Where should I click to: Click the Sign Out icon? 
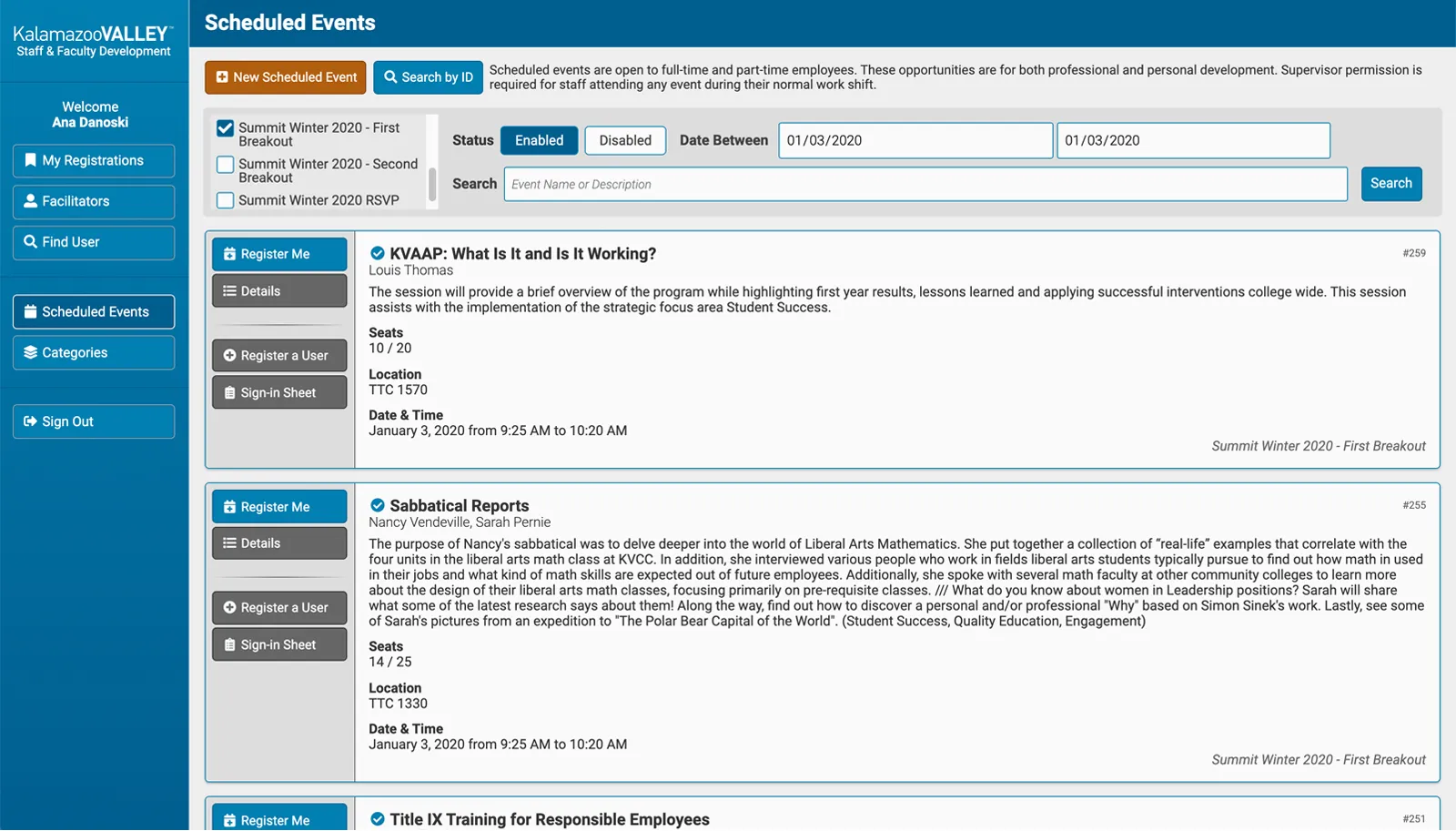click(x=31, y=421)
